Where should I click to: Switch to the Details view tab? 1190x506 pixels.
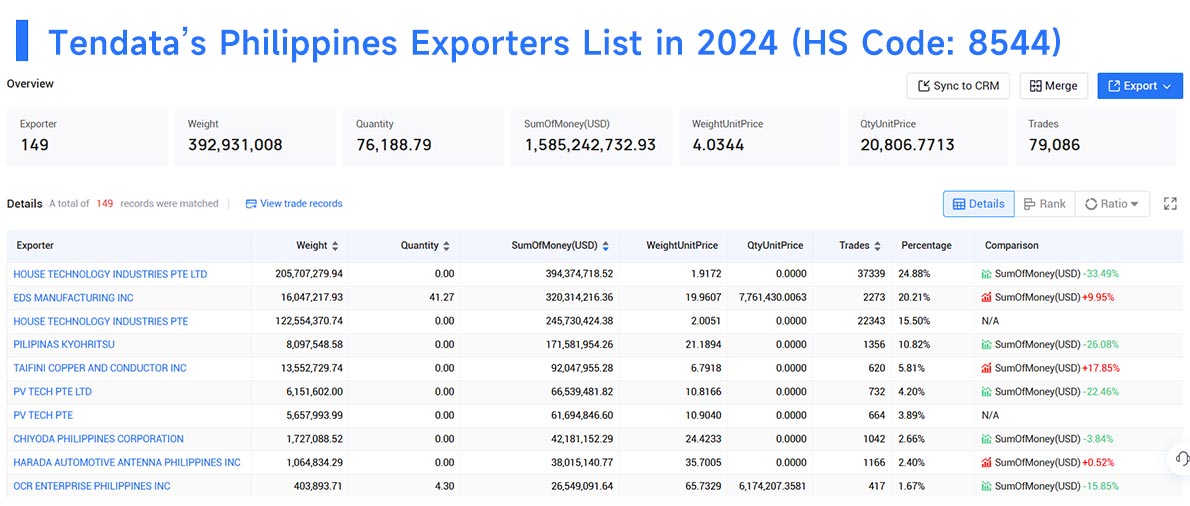[978, 203]
